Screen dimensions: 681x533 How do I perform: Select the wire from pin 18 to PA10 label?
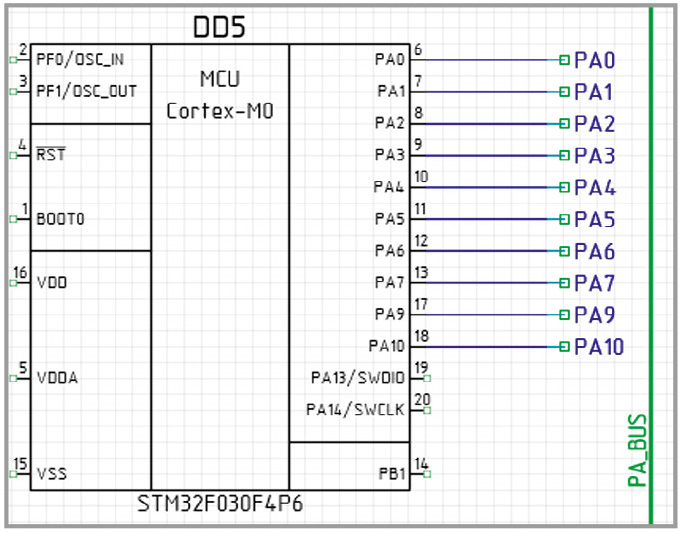486,347
